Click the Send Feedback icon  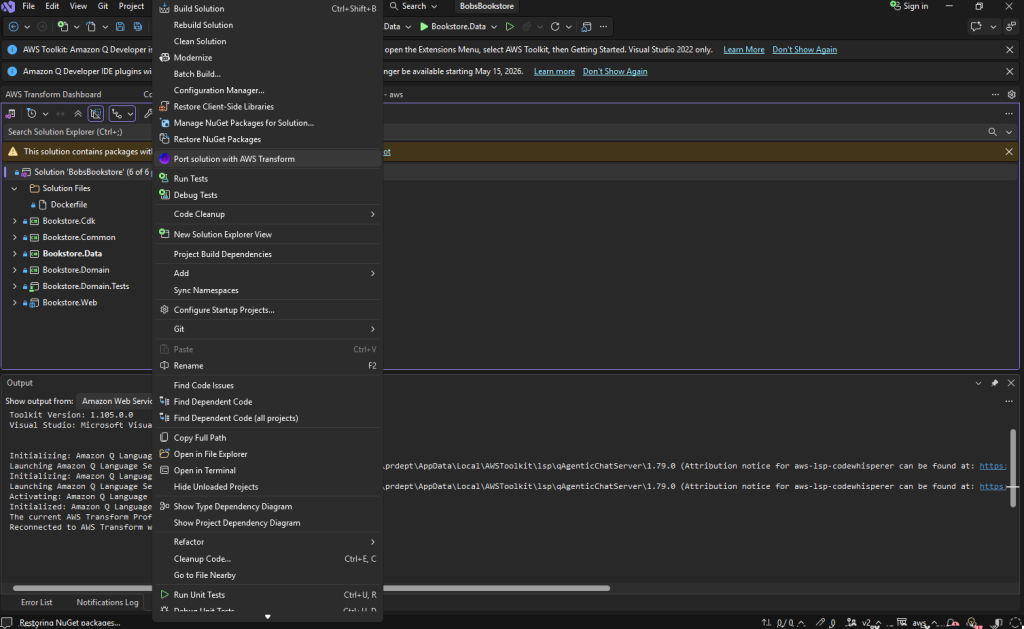coord(976,27)
